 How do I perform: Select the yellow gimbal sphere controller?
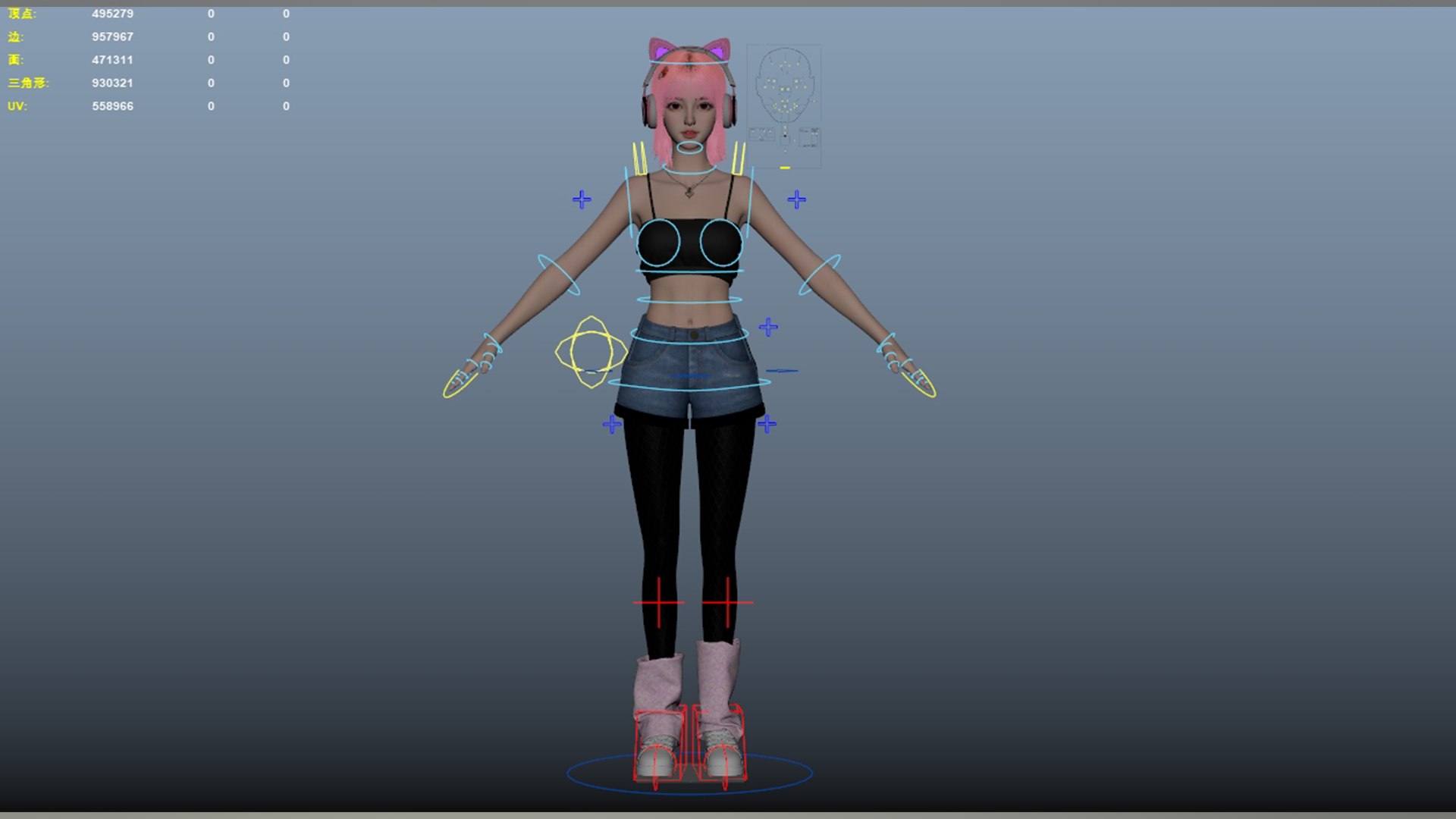(x=591, y=352)
